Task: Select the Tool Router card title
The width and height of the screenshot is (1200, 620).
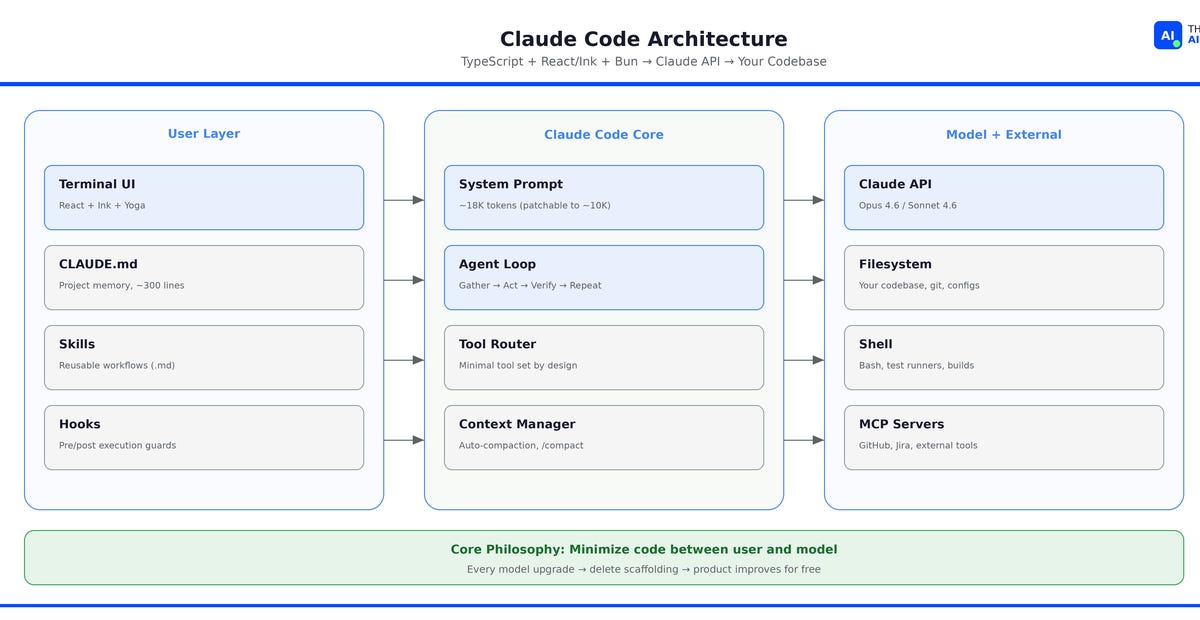Action: [x=497, y=344]
